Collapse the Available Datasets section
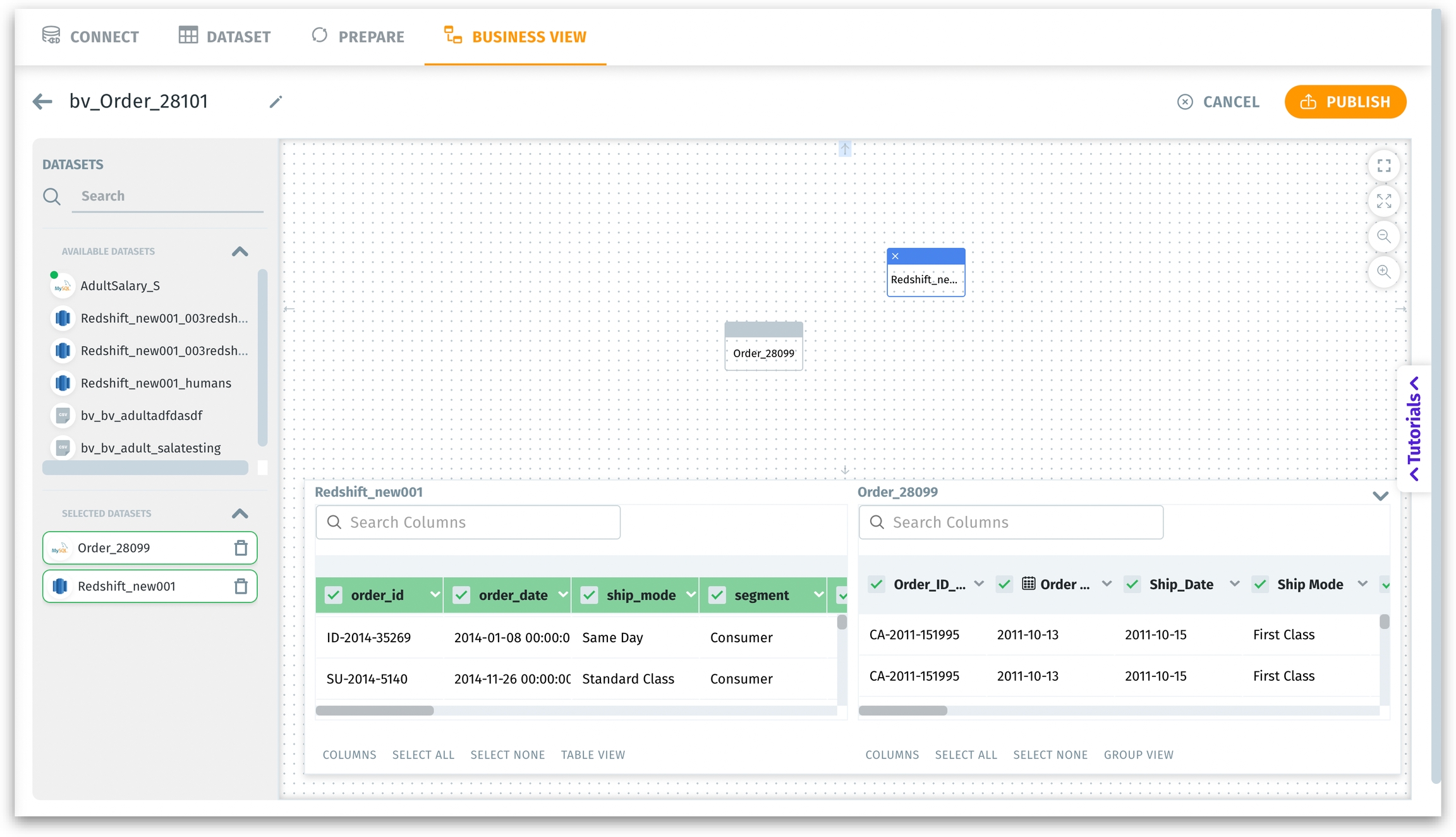 tap(240, 252)
